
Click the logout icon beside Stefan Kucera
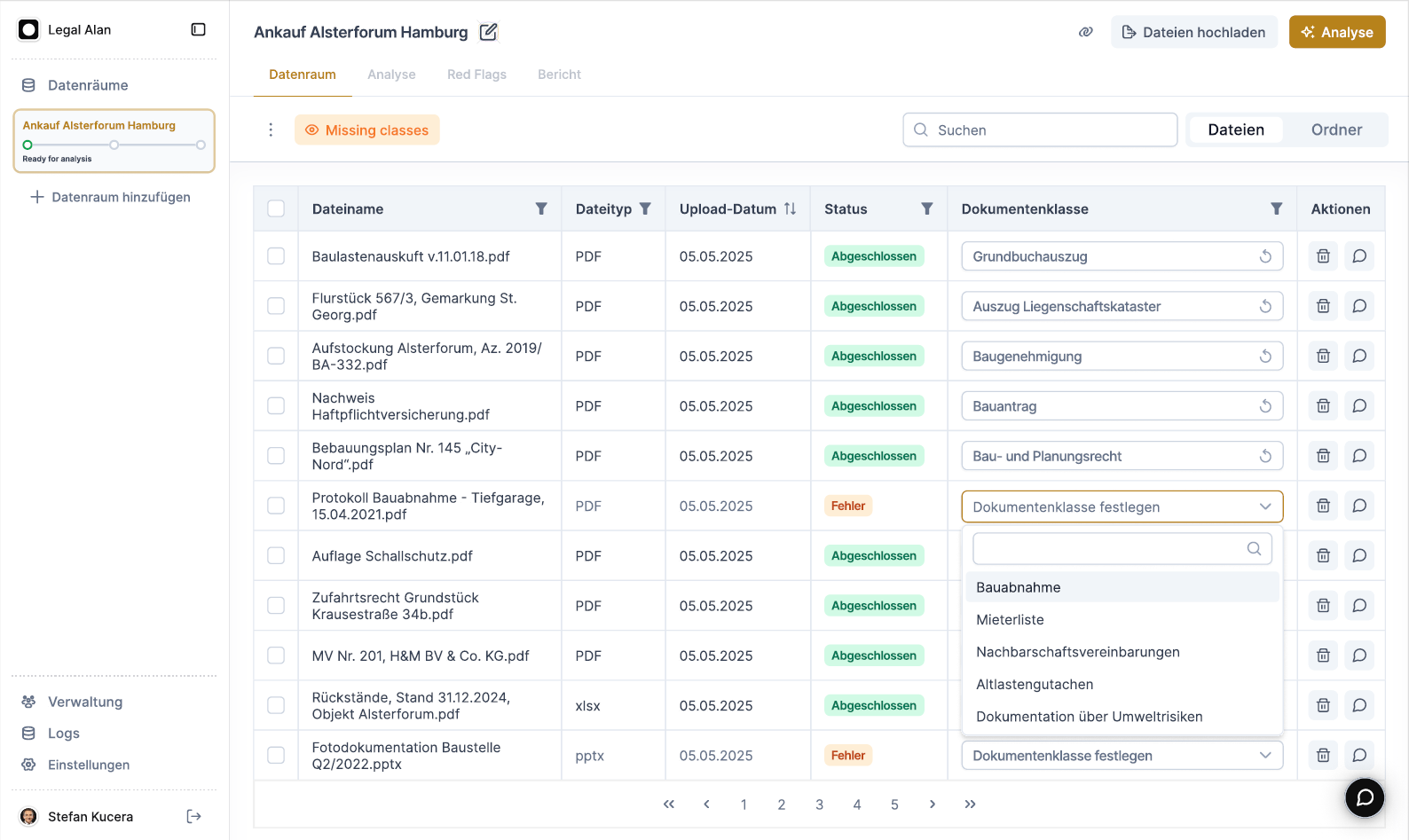click(x=193, y=816)
